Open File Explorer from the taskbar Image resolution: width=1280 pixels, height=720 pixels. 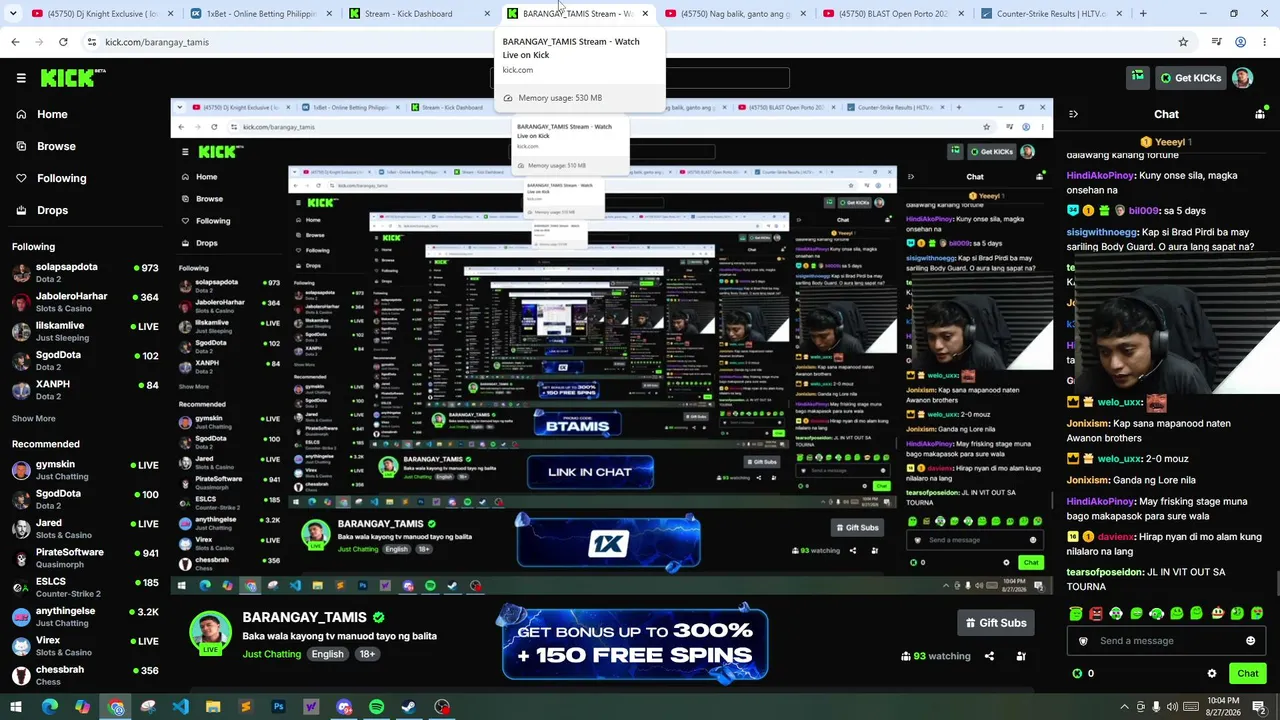click(x=213, y=707)
